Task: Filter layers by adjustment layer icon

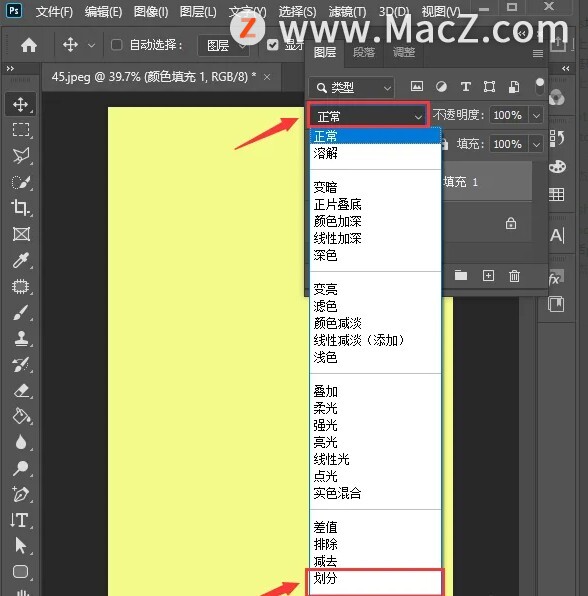Action: tap(441, 87)
